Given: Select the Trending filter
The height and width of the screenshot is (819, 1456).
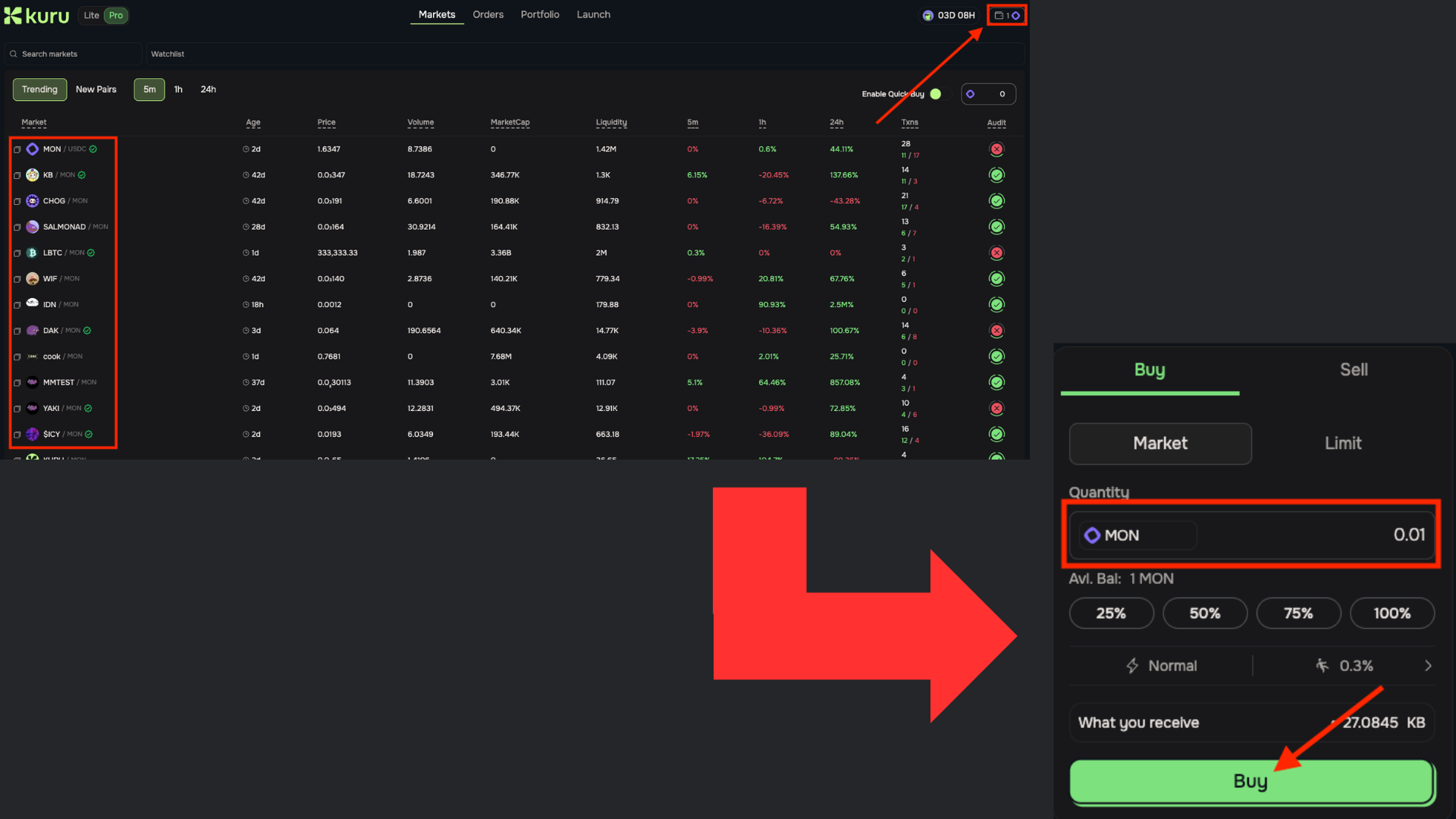Looking at the screenshot, I should (39, 89).
